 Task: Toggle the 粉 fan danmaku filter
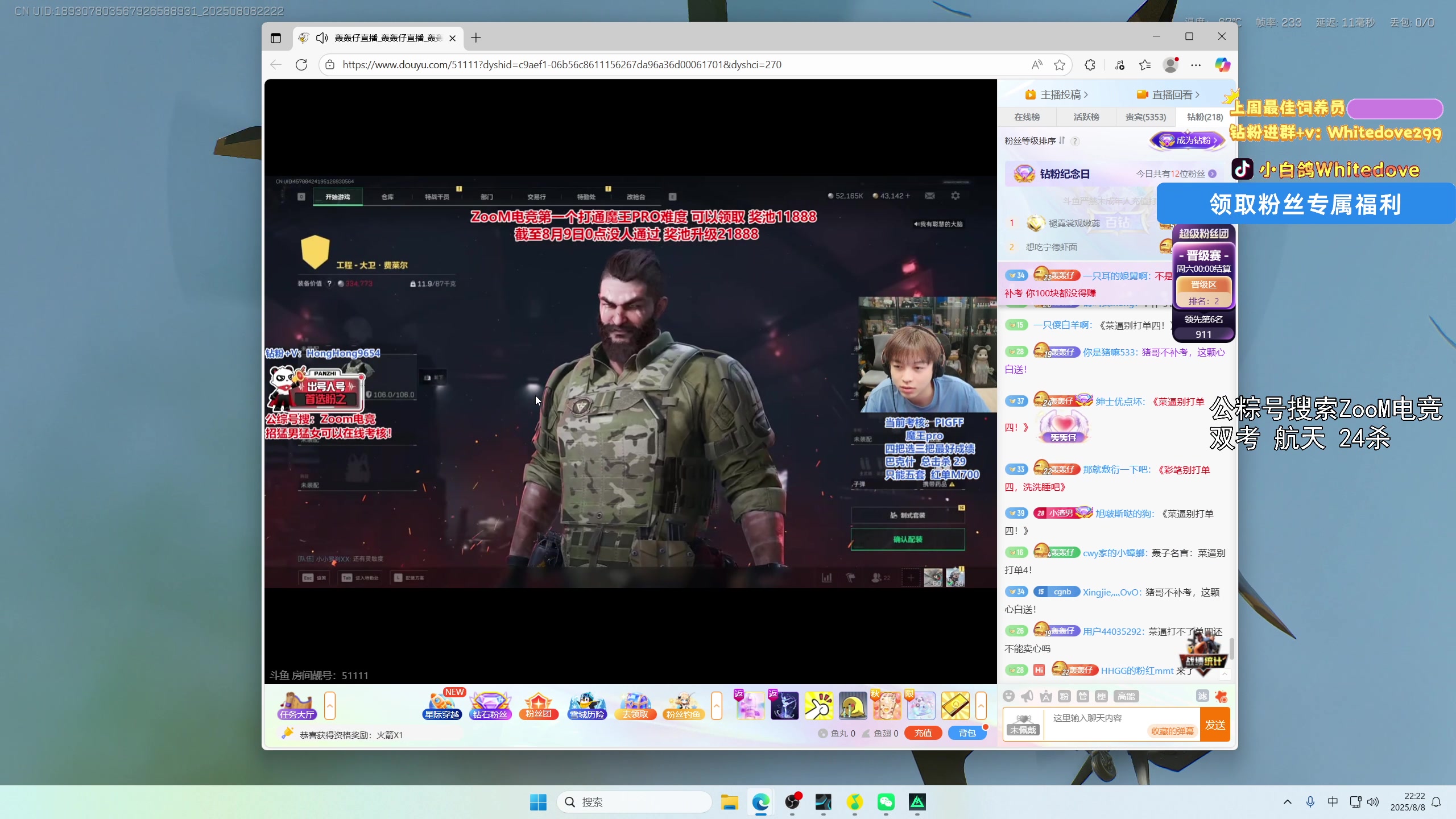coord(1064,696)
